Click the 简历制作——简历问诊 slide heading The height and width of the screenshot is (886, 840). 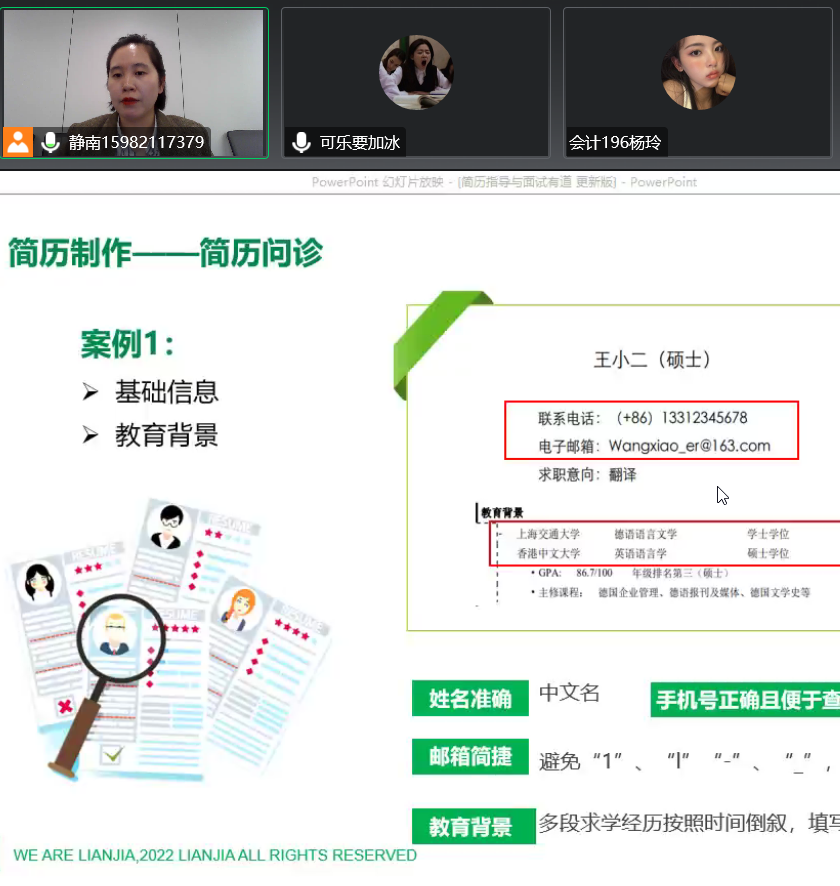(166, 253)
